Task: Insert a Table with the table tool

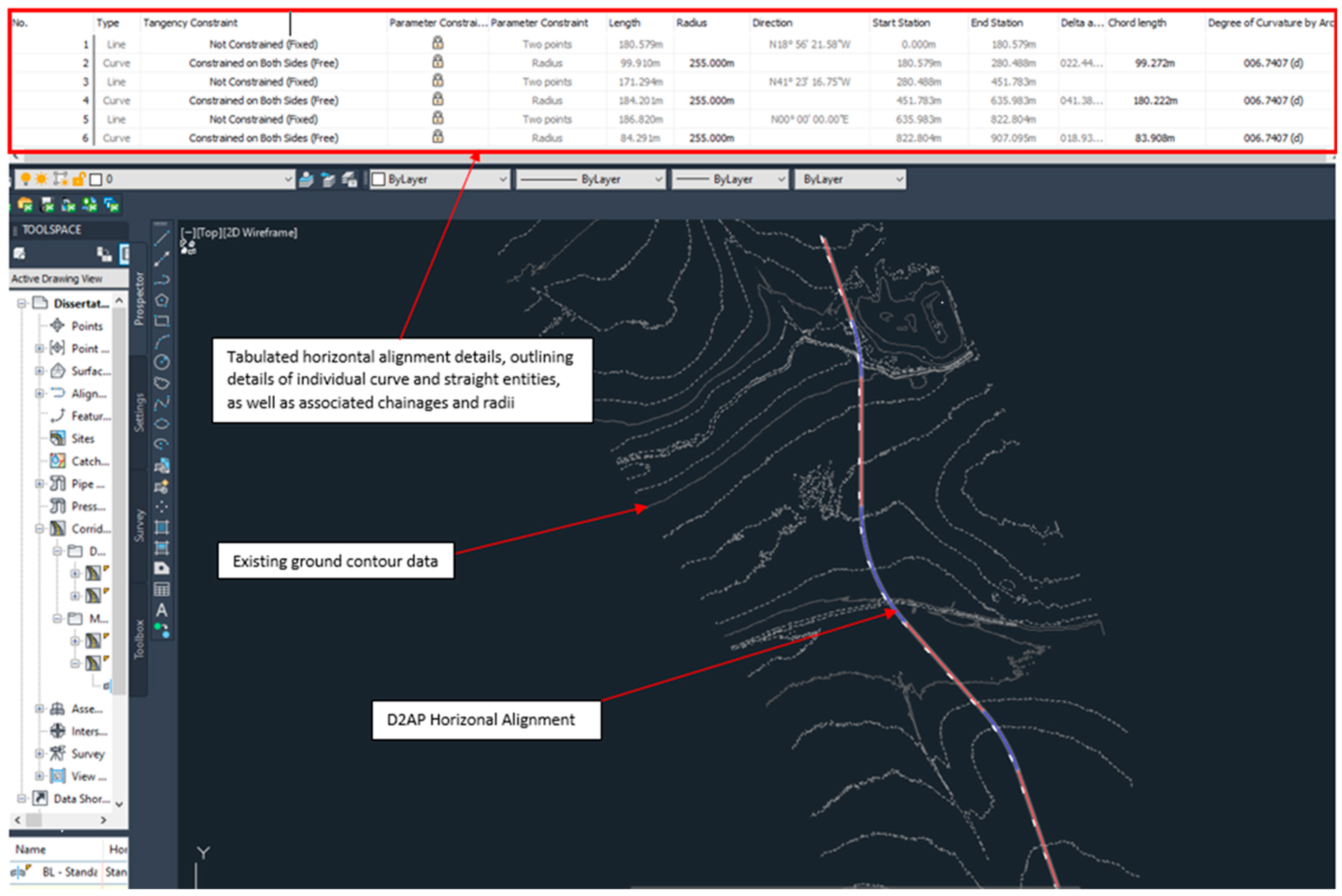Action: pyautogui.click(x=162, y=589)
